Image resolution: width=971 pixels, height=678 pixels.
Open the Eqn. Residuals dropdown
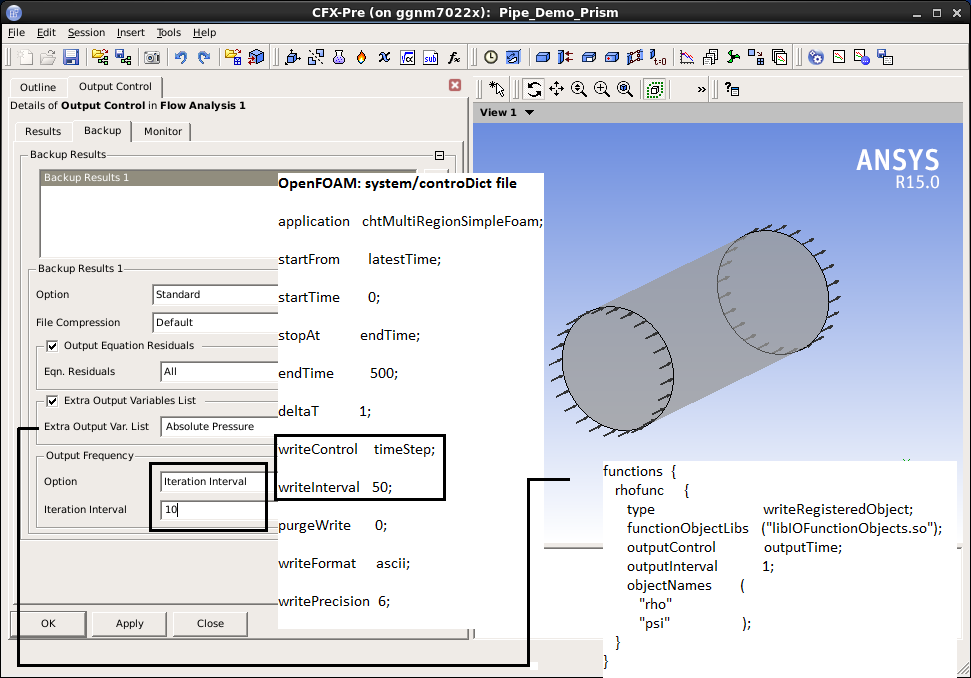point(219,372)
